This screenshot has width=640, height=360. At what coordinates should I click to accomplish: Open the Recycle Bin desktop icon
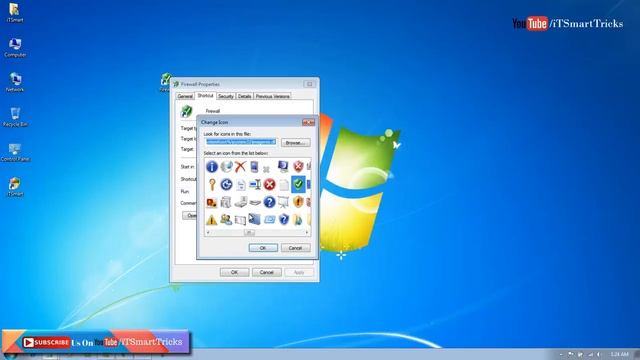15,118
